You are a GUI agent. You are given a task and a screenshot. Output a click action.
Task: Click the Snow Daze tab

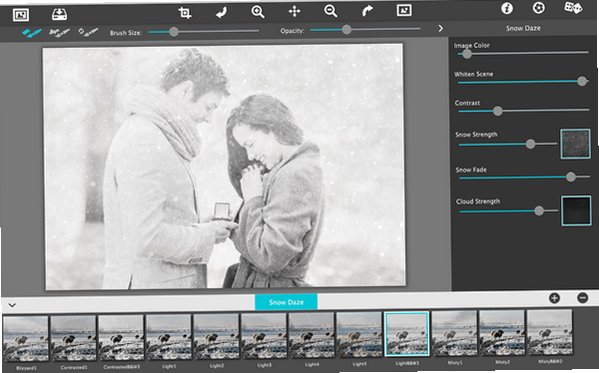286,302
